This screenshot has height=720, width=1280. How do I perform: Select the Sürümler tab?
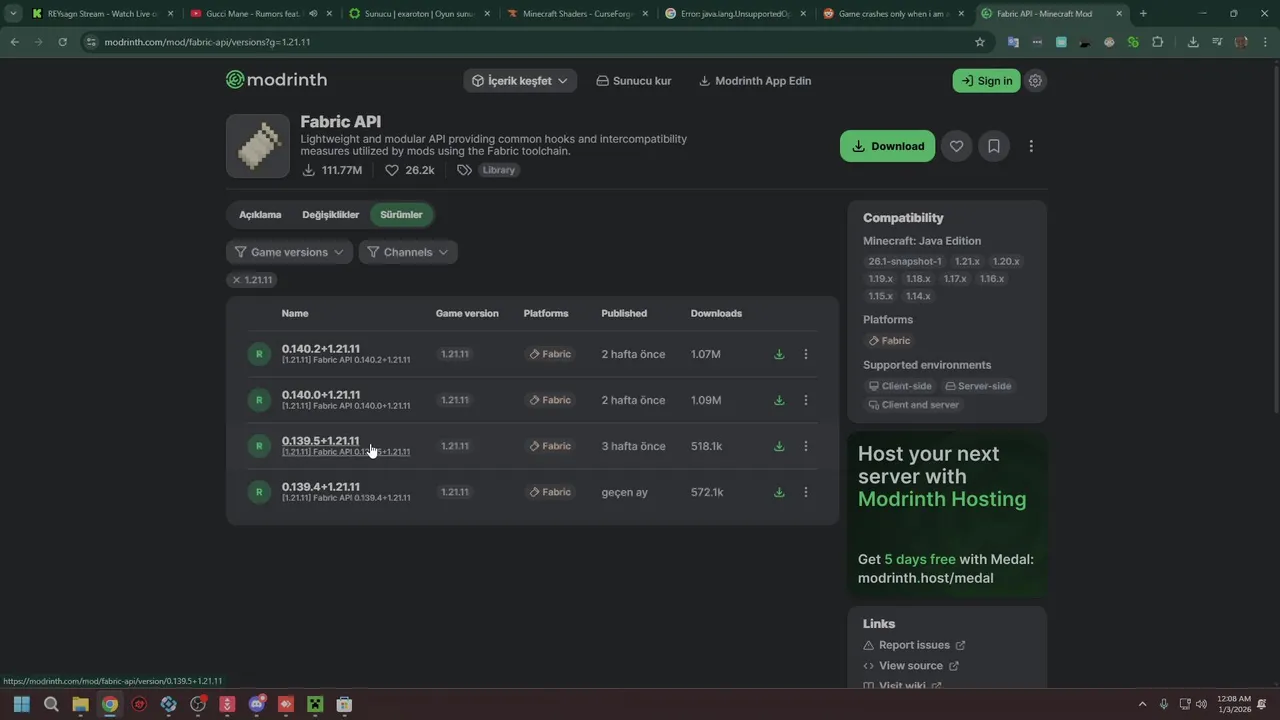(401, 215)
